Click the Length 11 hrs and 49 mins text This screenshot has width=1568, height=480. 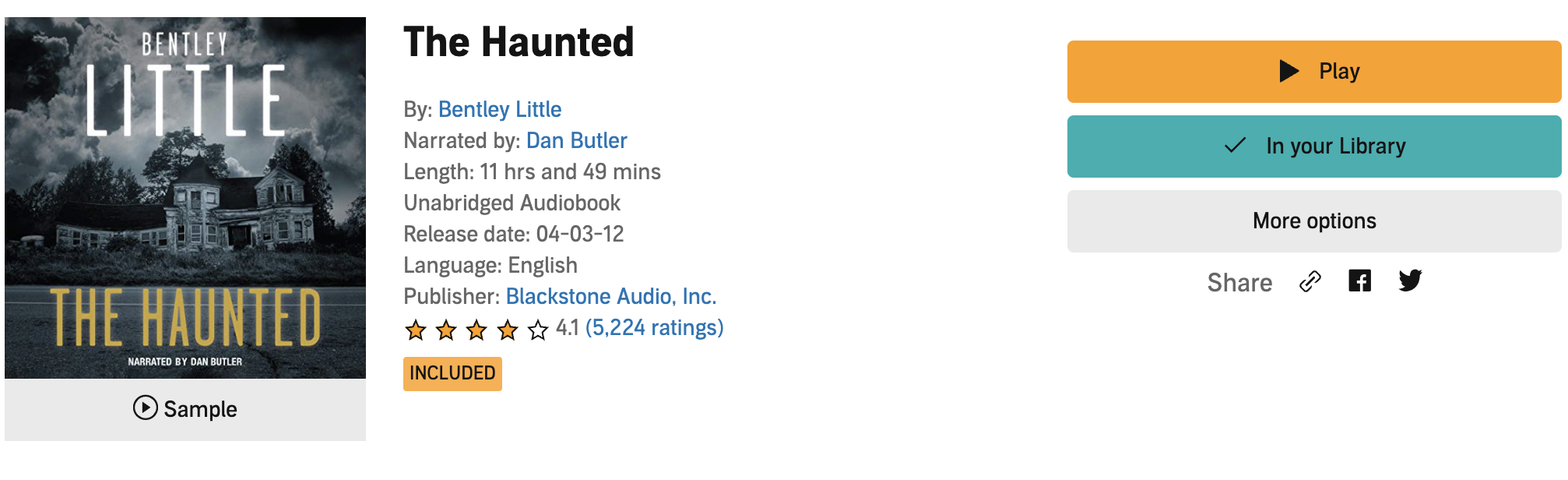532,171
